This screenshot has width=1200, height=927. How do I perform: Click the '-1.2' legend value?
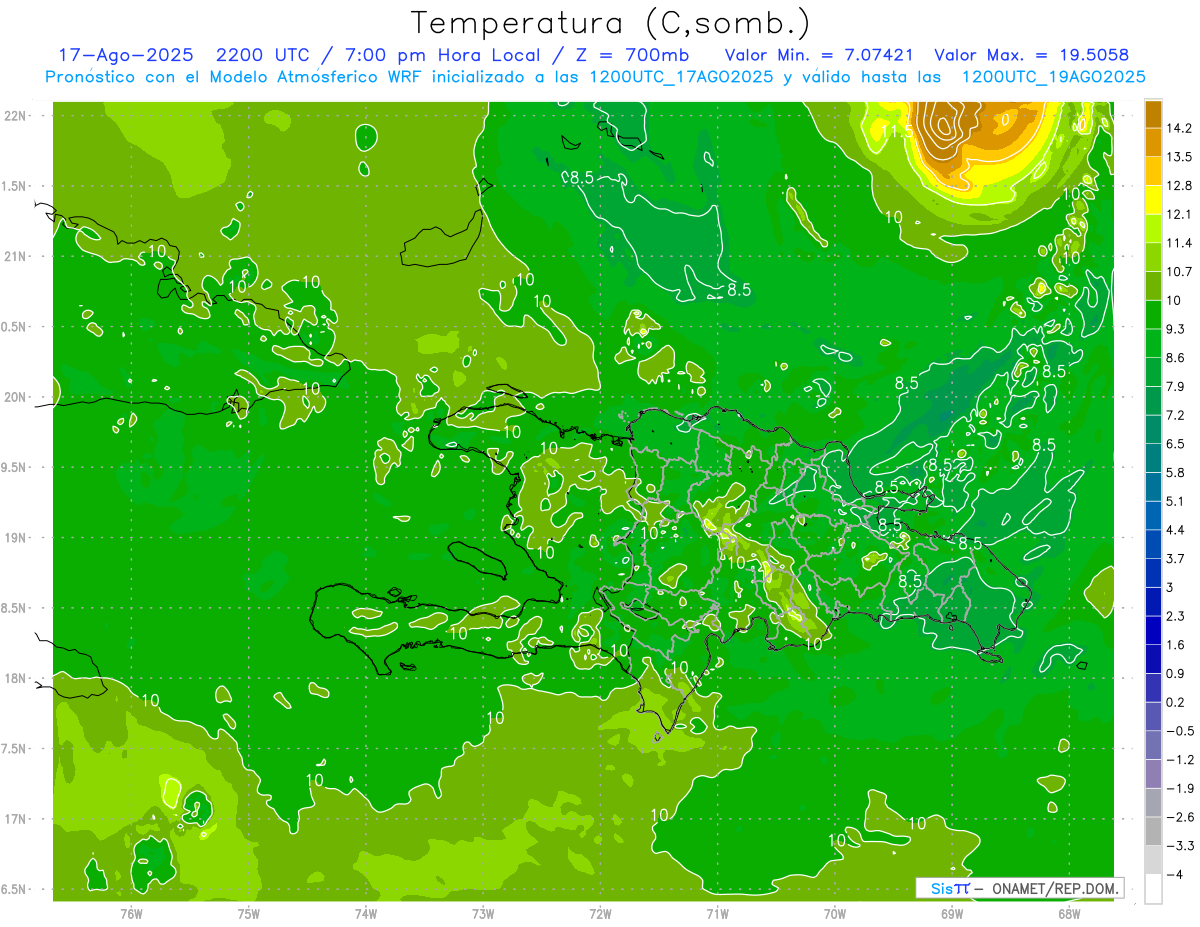tap(1180, 759)
